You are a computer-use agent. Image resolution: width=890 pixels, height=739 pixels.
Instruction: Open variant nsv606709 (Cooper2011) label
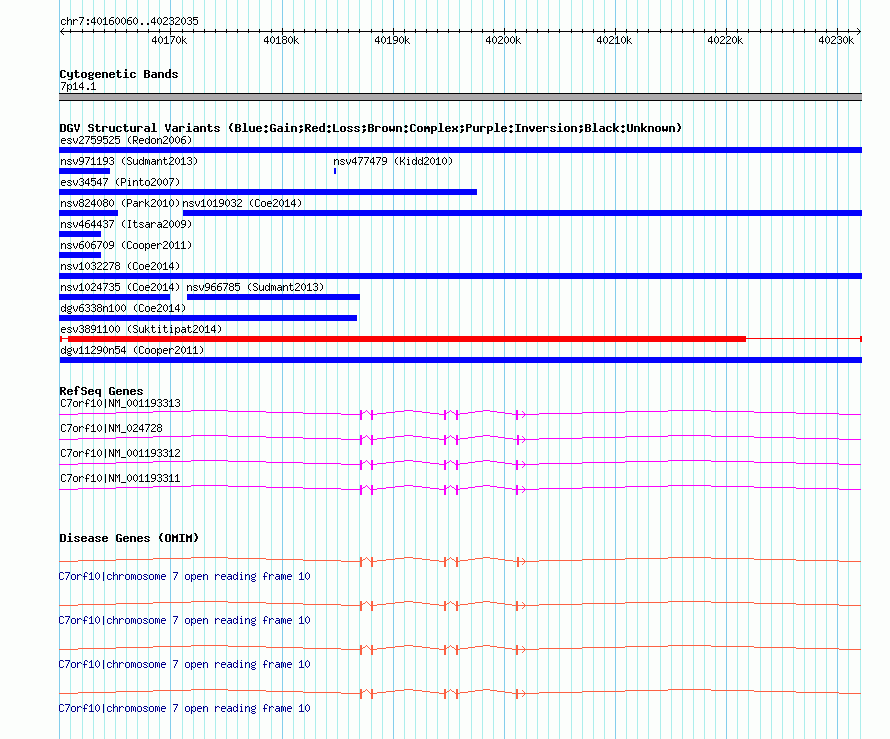click(x=126, y=245)
